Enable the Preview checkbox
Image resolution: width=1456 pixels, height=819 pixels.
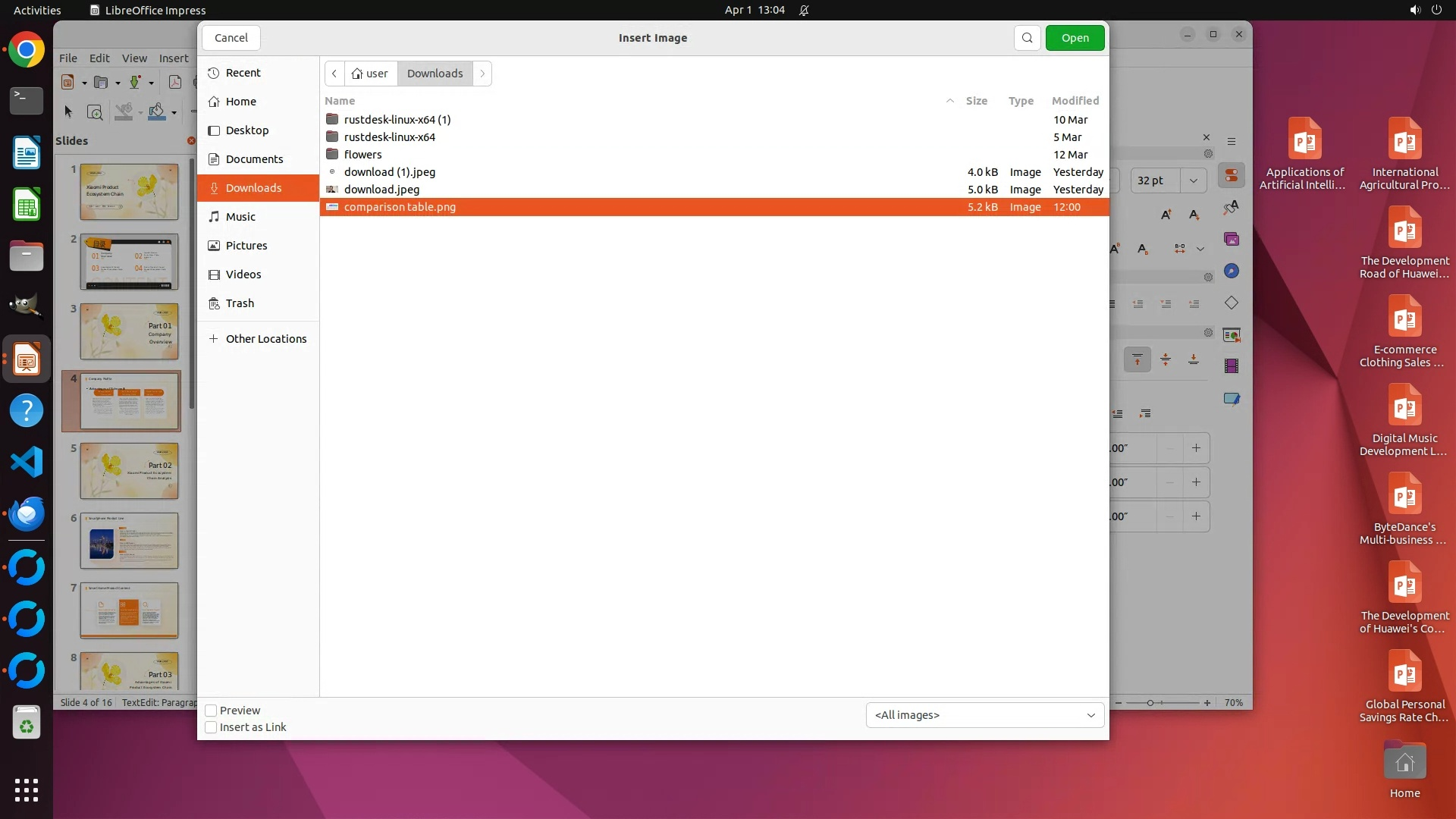(212, 711)
